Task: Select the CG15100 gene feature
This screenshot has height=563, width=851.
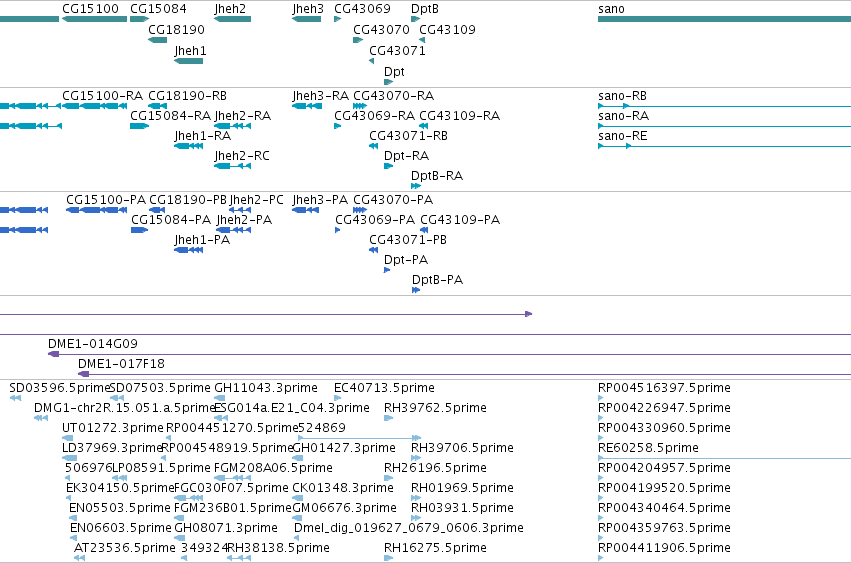Action: pyautogui.click(x=94, y=19)
